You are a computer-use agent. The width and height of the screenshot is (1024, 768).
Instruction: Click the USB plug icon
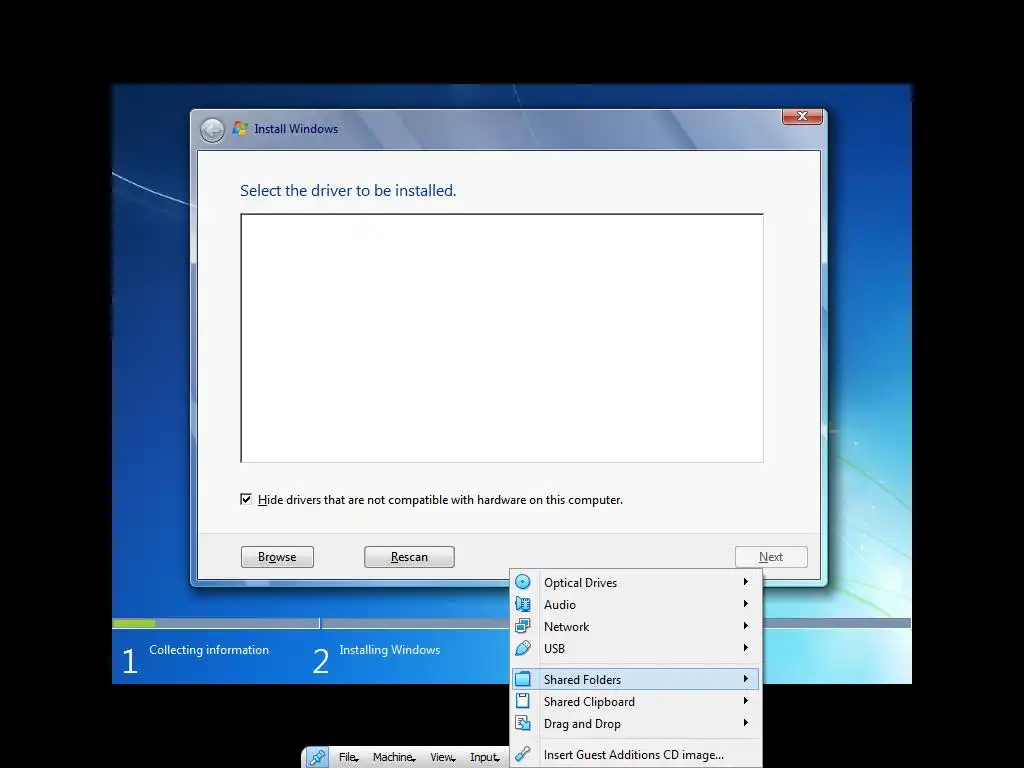pos(522,648)
